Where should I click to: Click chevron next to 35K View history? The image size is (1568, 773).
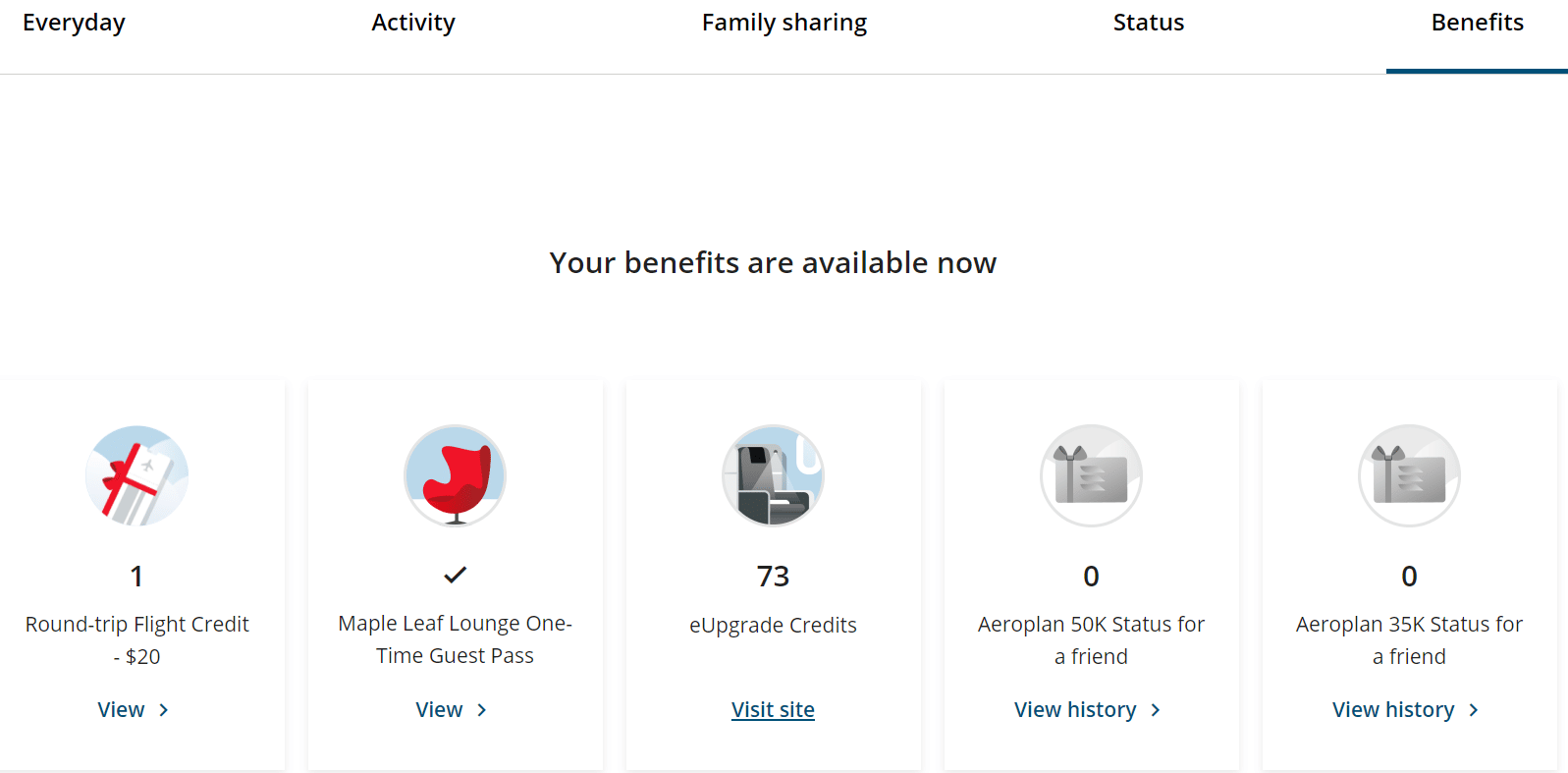tap(1474, 710)
